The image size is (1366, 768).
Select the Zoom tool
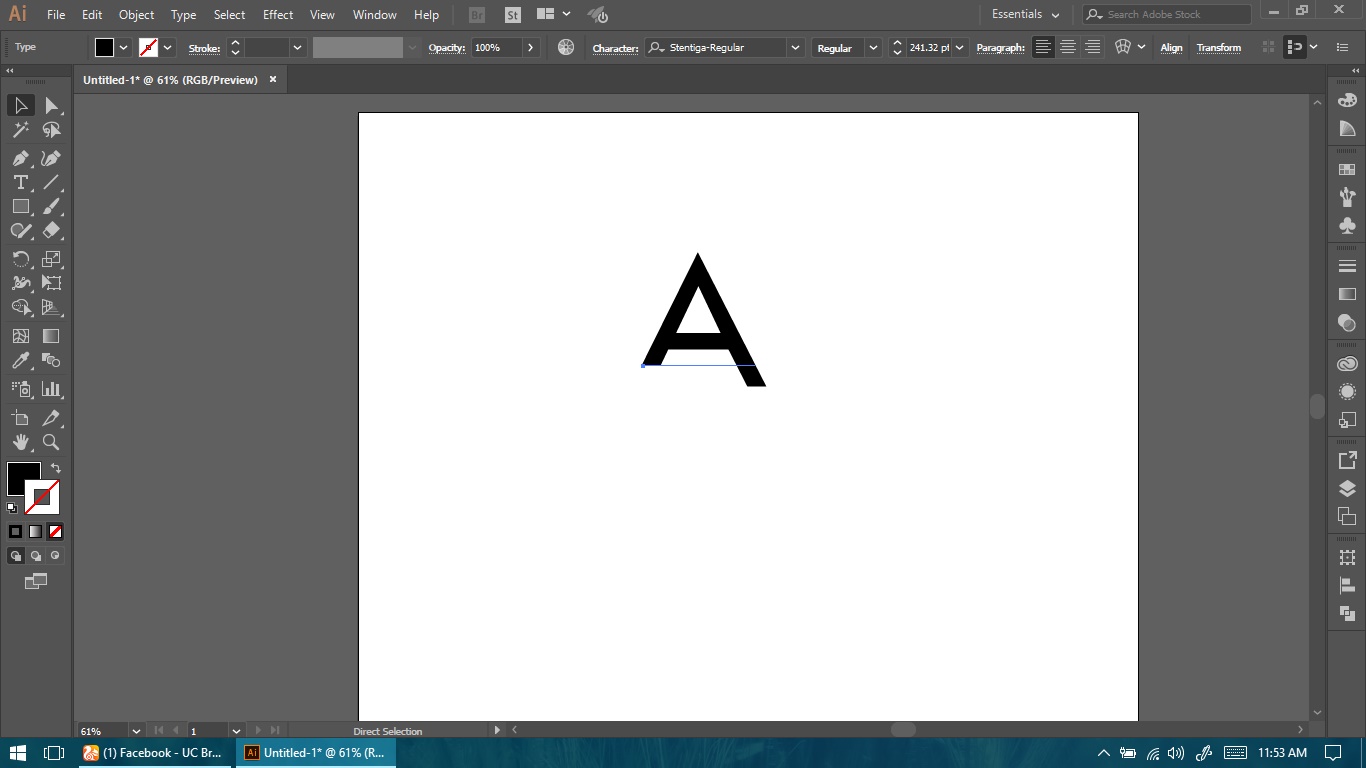[x=51, y=442]
